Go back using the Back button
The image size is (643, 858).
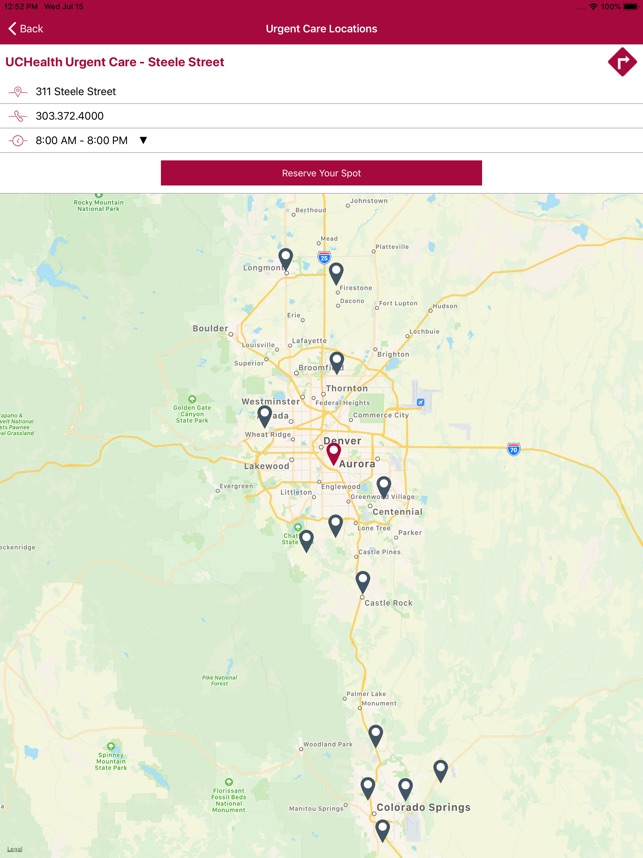pyautogui.click(x=26, y=28)
